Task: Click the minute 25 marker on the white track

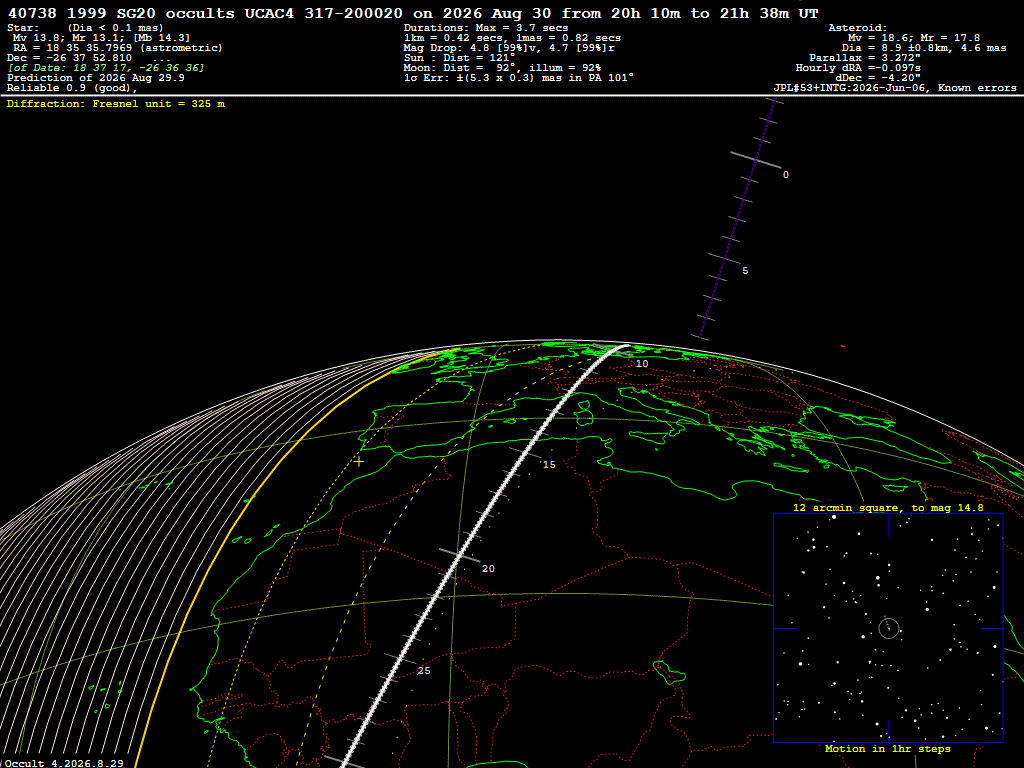Action: coord(424,671)
